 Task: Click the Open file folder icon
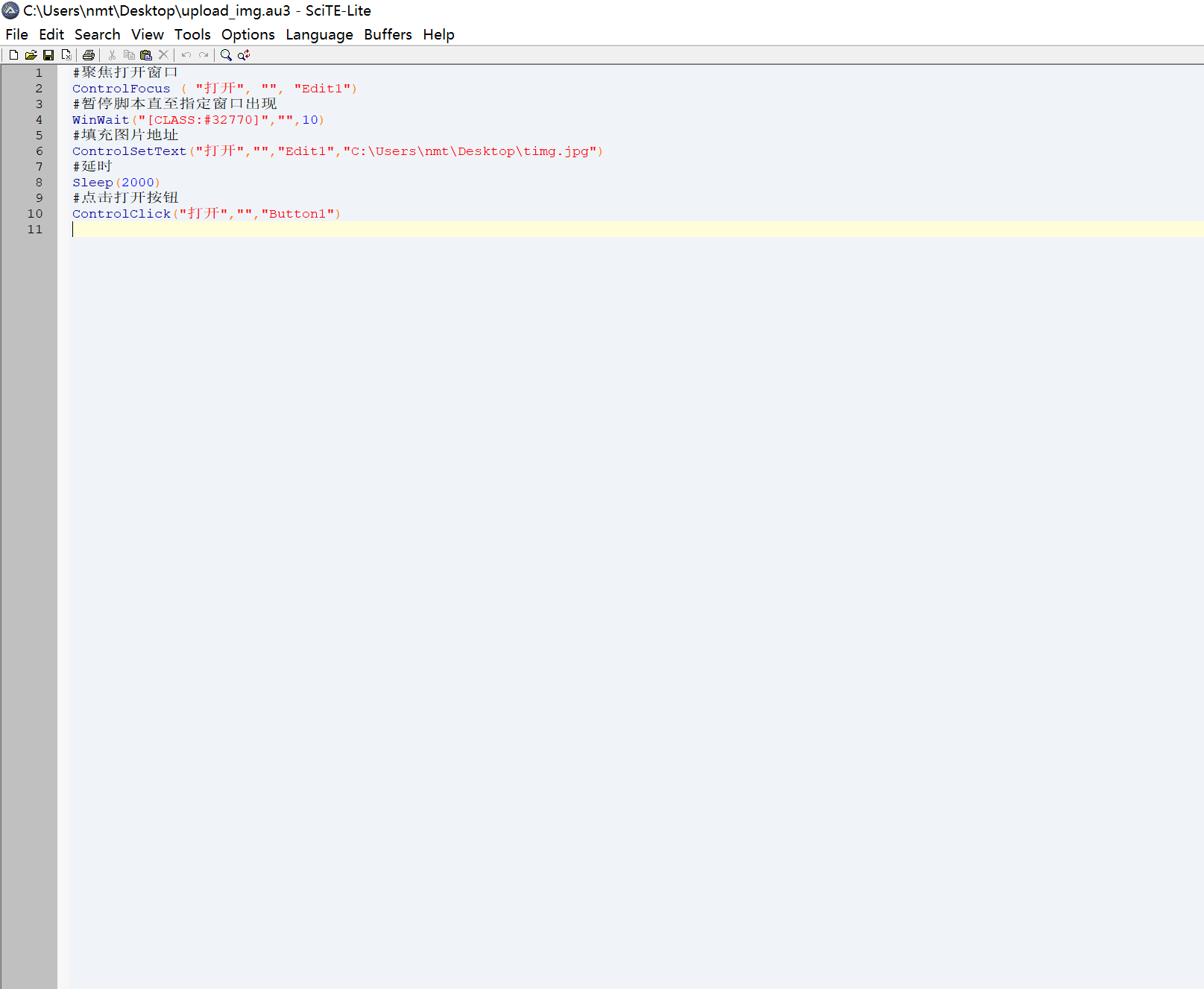pos(31,55)
